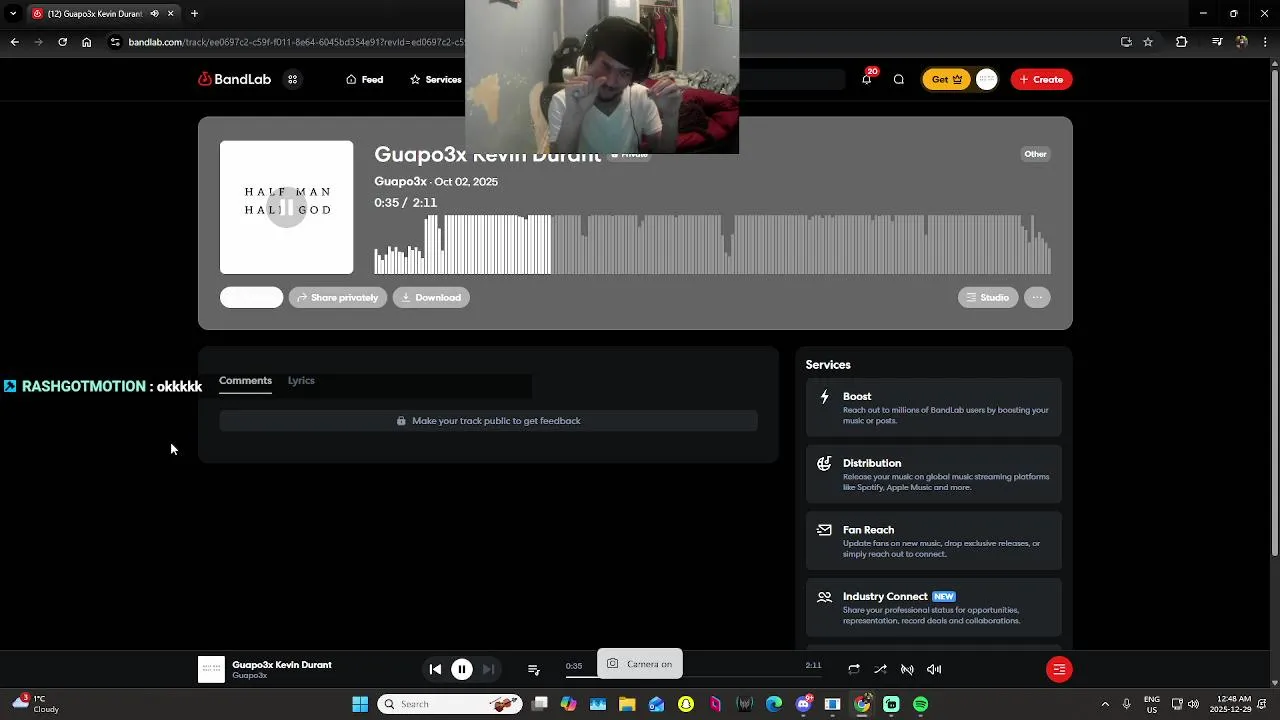Open the BandLab home logo
The width and height of the screenshot is (1280, 720).
(x=234, y=79)
